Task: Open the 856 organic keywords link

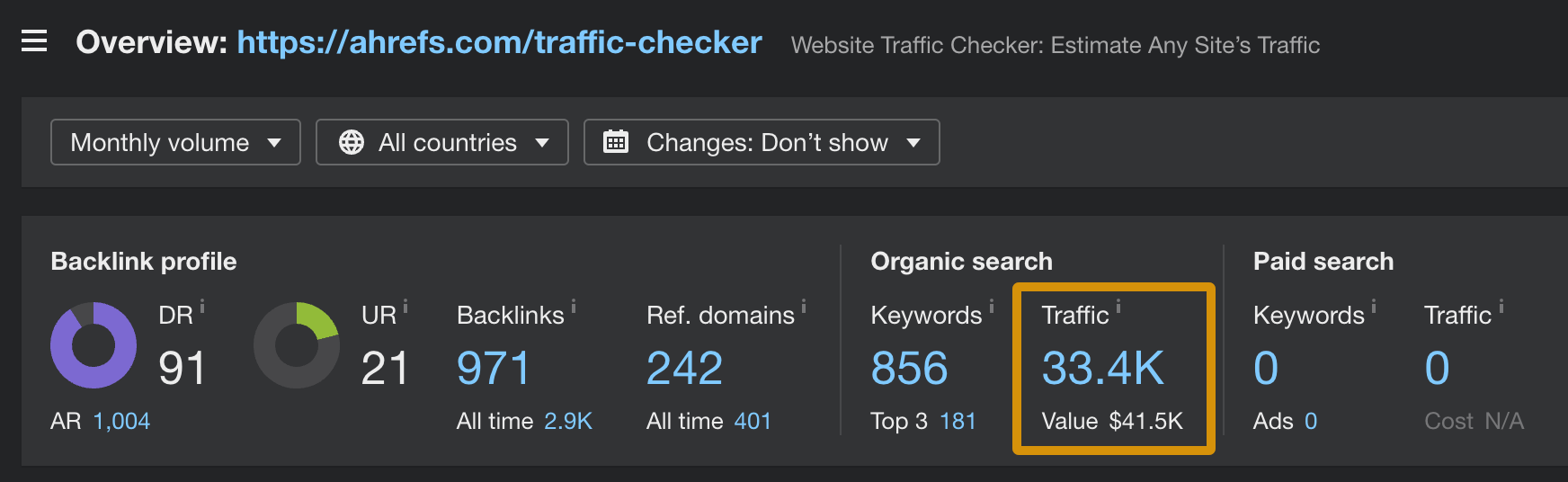Action: pos(909,369)
